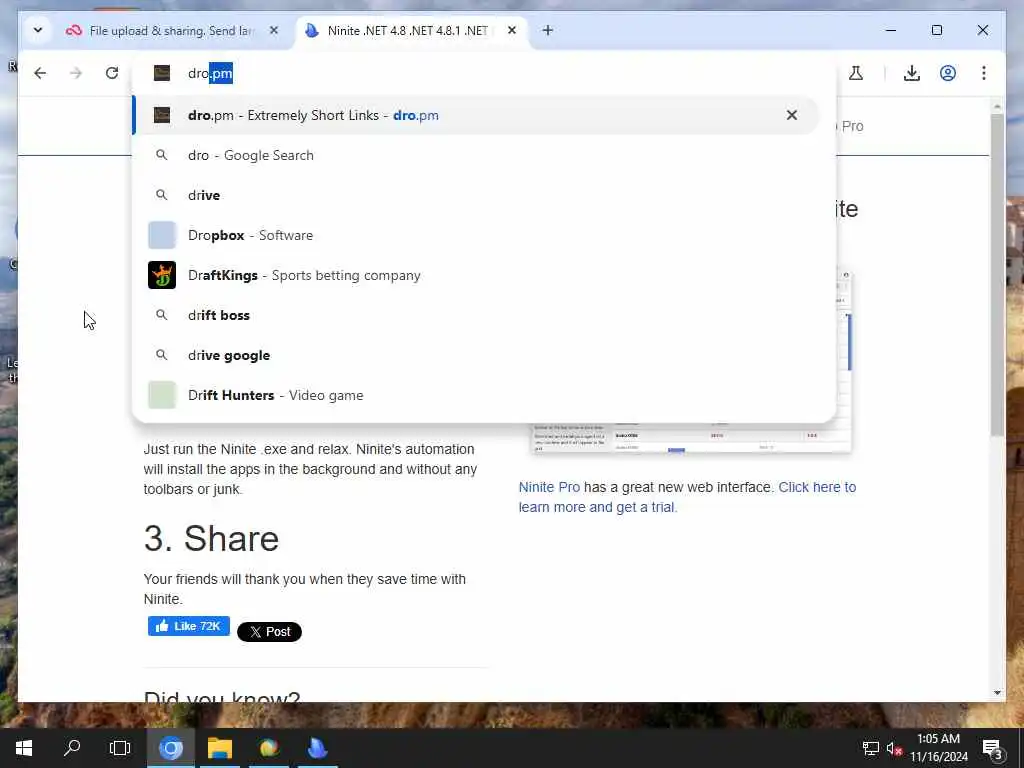
Task: Select Drift Hunters - Video game suggestion
Action: pos(475,395)
